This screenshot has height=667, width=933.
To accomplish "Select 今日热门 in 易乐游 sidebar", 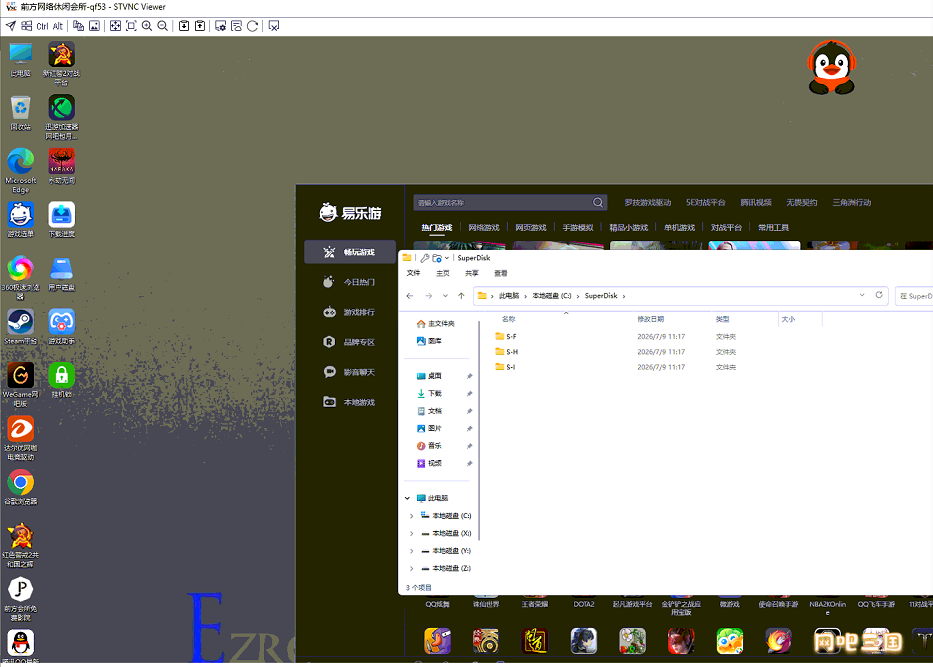I will [350, 282].
